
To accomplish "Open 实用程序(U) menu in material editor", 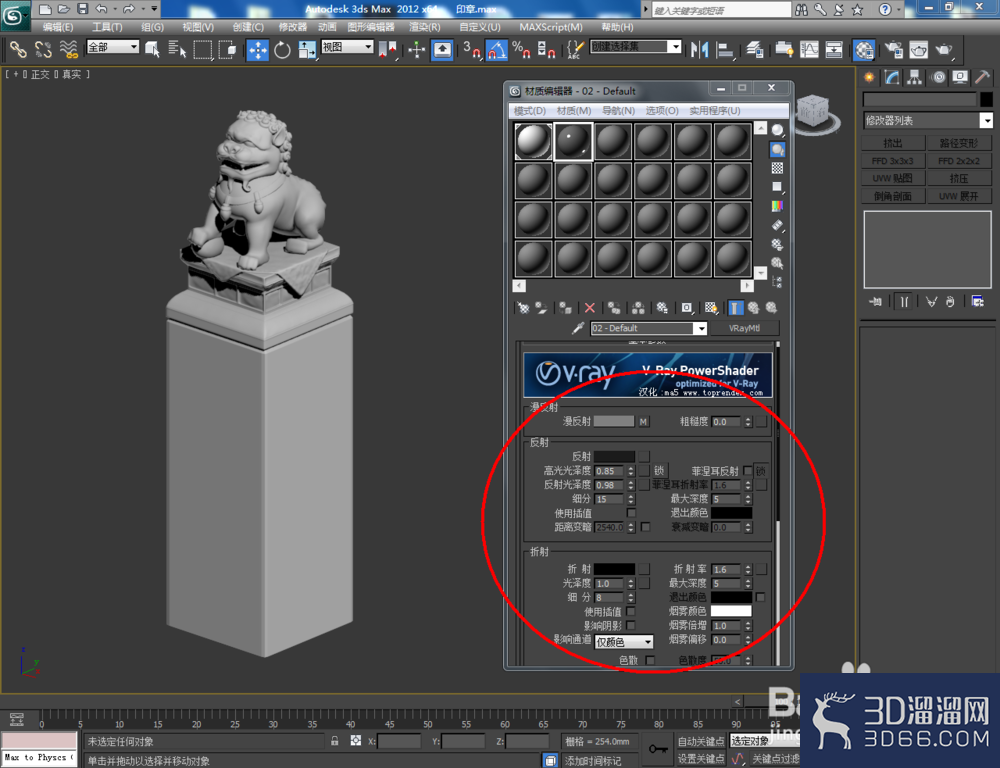I will (715, 110).
